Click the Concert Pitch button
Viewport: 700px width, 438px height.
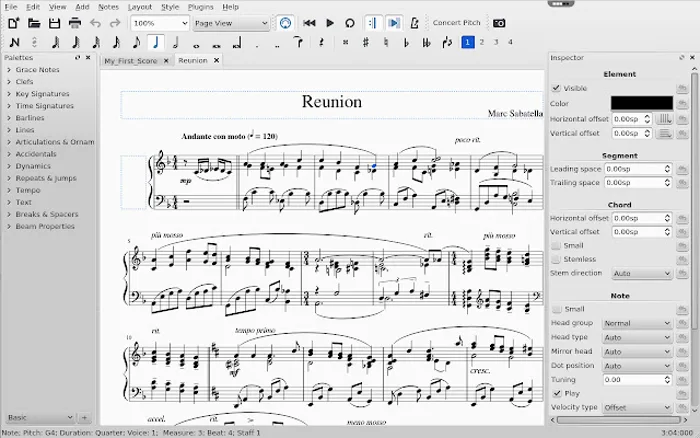click(x=456, y=23)
